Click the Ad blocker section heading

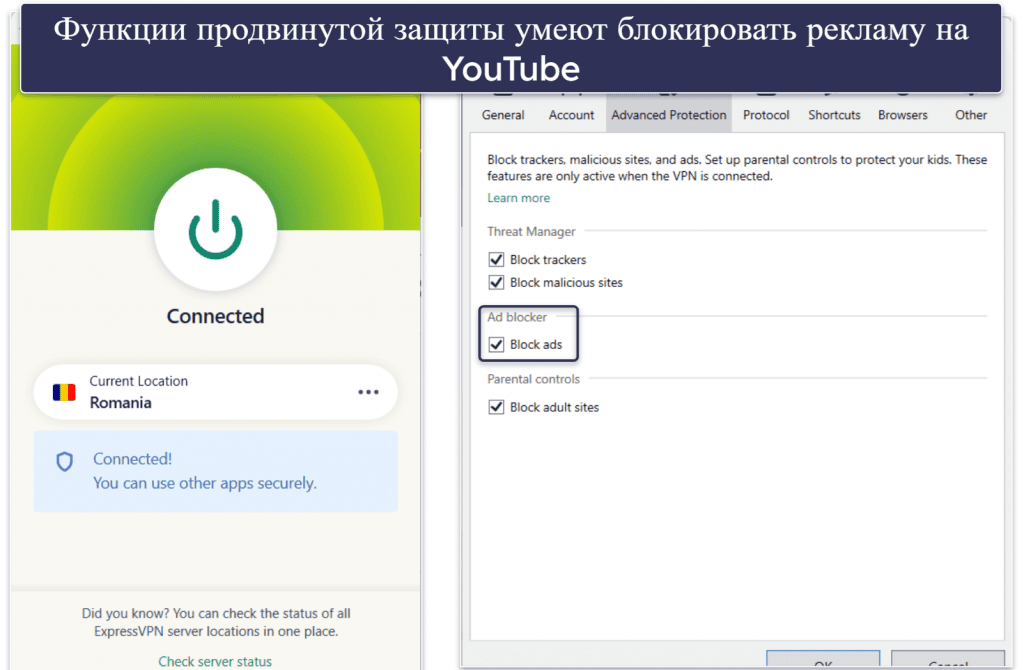tap(517, 317)
